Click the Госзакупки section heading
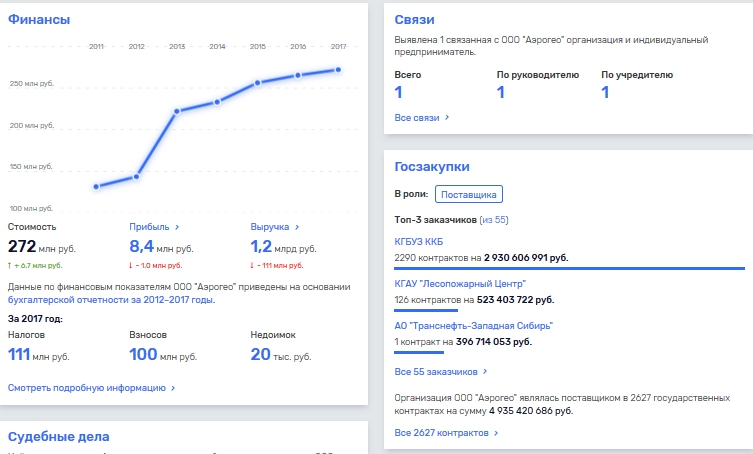The width and height of the screenshot is (753, 454). tap(432, 166)
